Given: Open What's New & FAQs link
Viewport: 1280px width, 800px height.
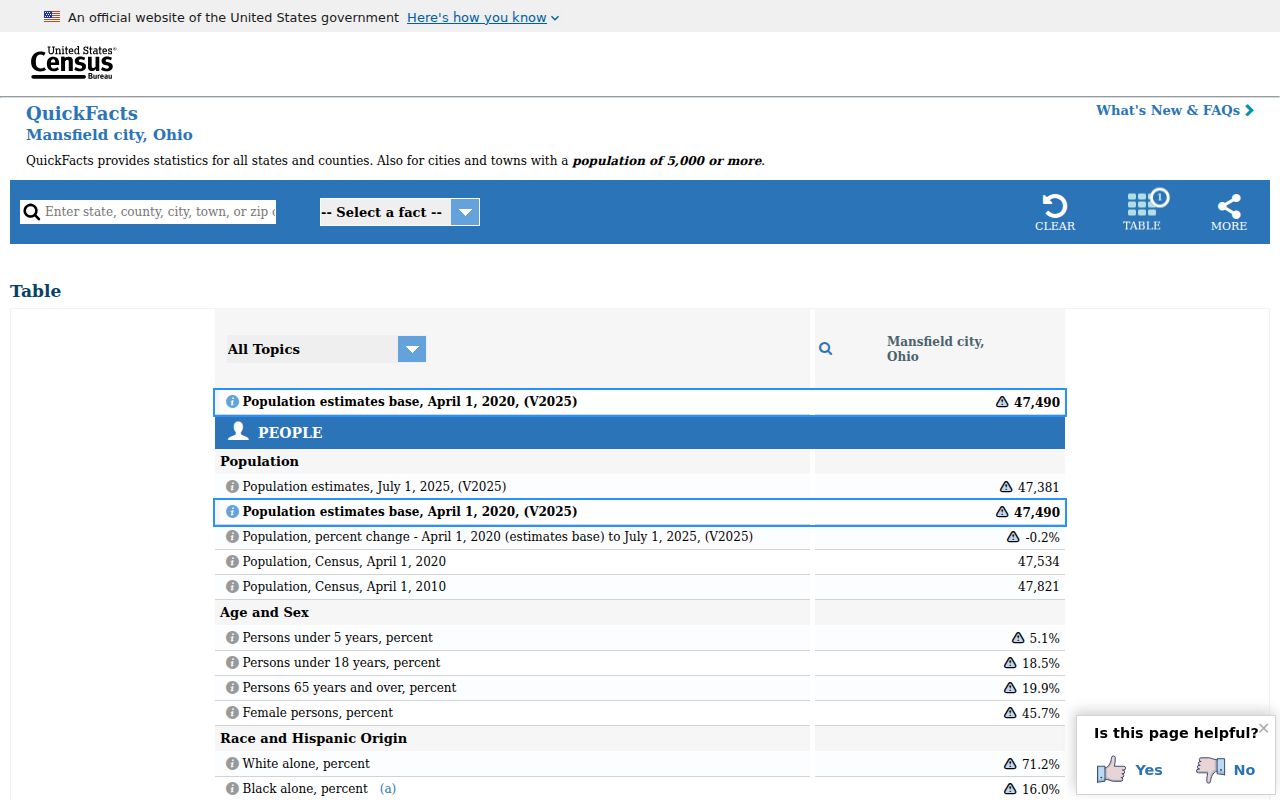Looking at the screenshot, I should pos(1175,110).
